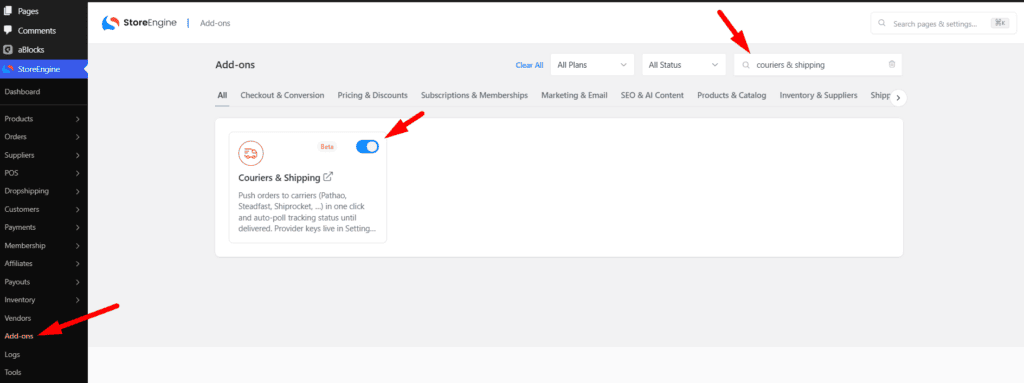Screen dimensions: 1024x383
Task: Switch to Products & Catalog tab
Action: tap(731, 95)
